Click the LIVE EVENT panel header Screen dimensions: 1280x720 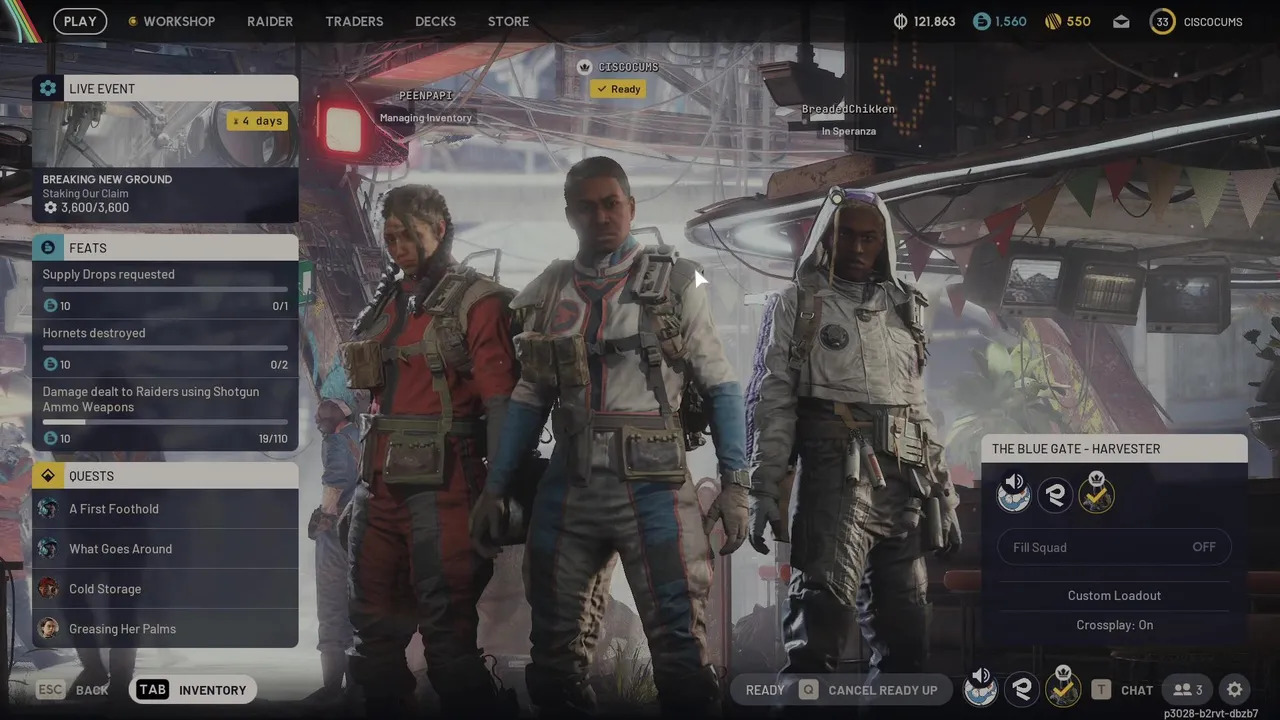click(165, 88)
